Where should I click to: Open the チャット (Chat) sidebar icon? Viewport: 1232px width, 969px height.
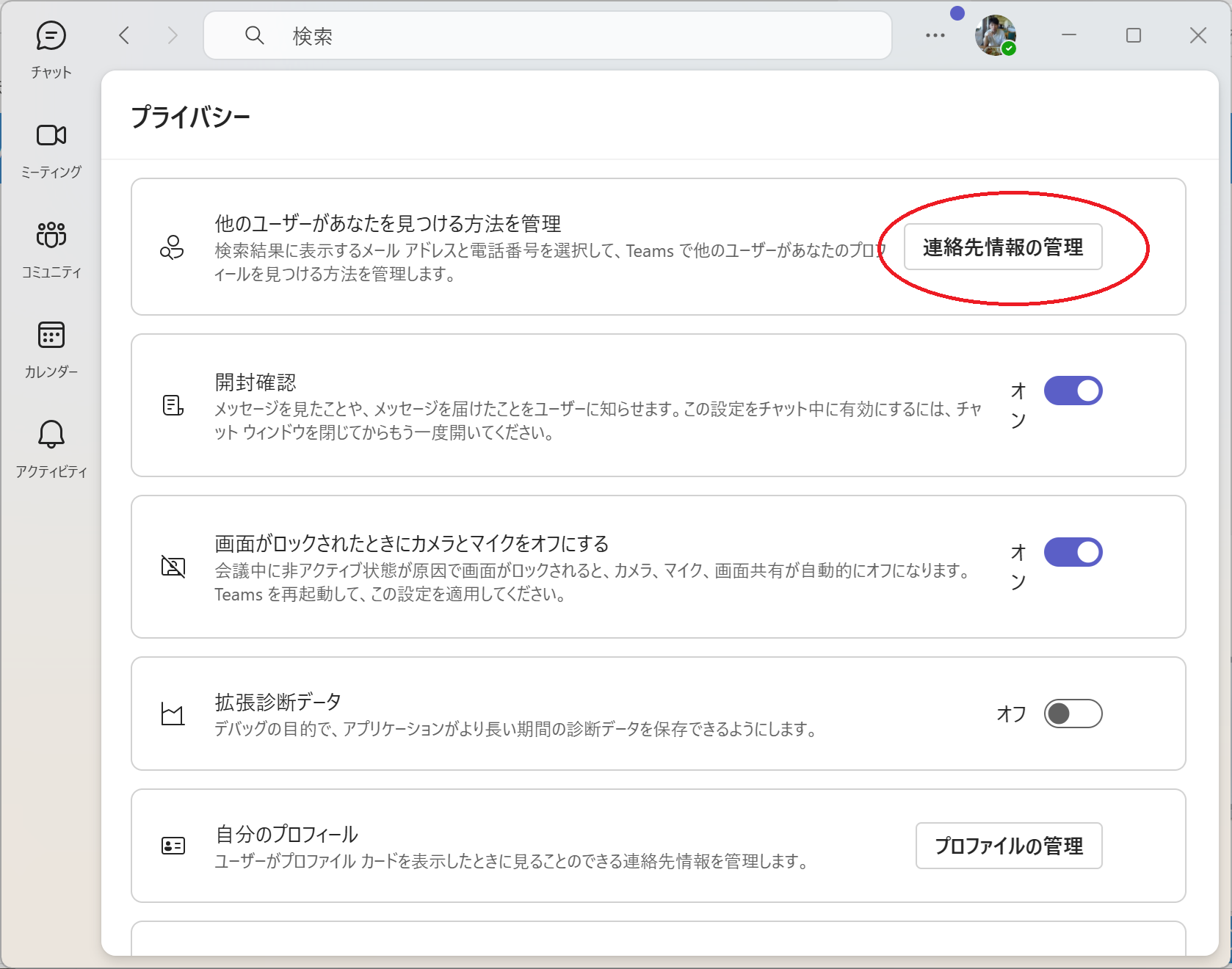51,36
